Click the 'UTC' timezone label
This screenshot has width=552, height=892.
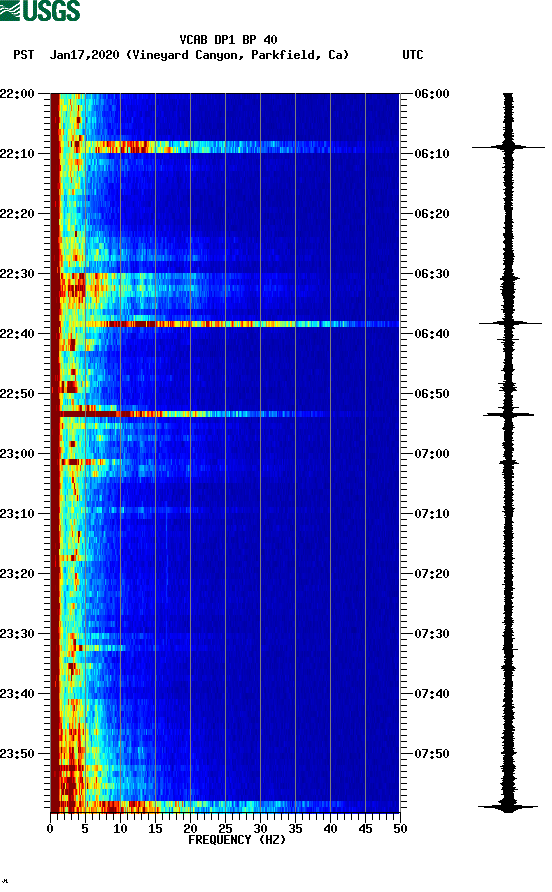point(413,55)
